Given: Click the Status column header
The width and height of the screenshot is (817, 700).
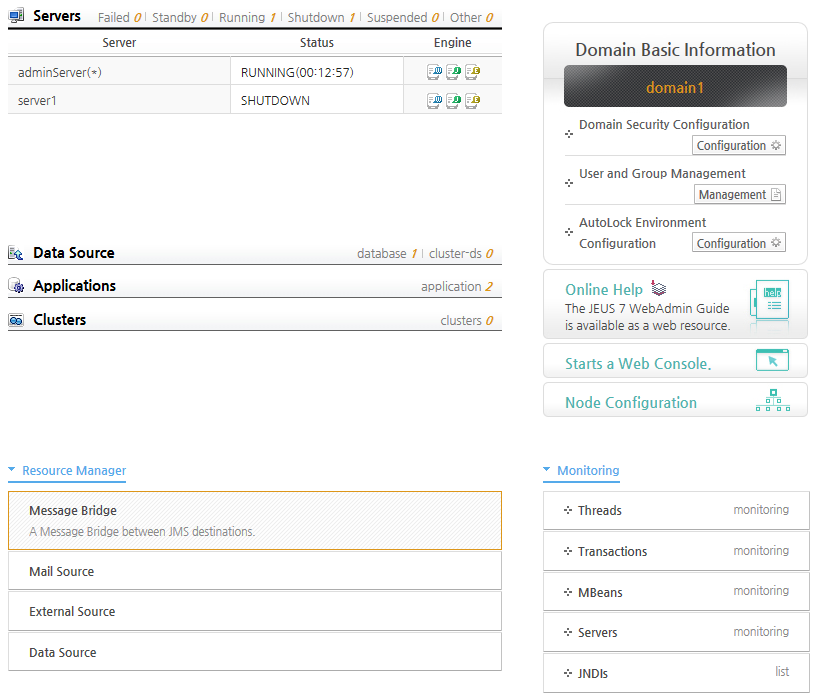Looking at the screenshot, I should click(317, 43).
